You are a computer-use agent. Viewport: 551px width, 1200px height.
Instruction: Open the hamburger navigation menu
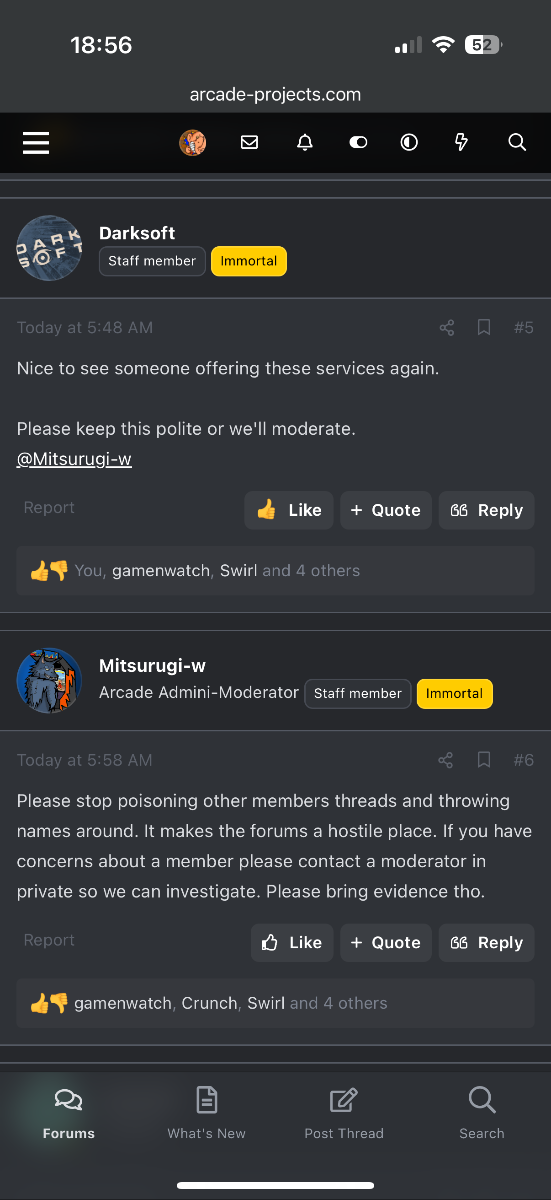point(36,143)
